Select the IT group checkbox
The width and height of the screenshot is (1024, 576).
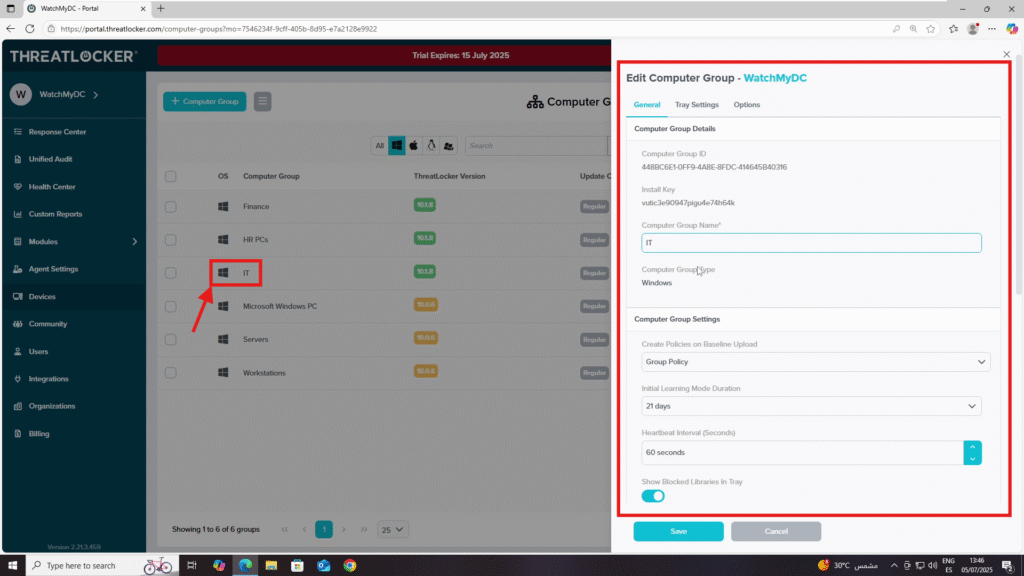170,273
